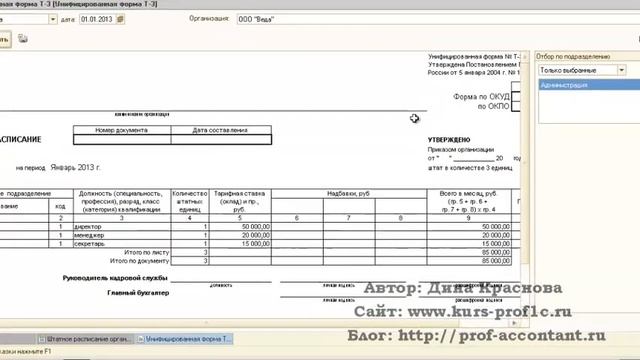Open the calendar picker next to date 01.01.2013

120,19
